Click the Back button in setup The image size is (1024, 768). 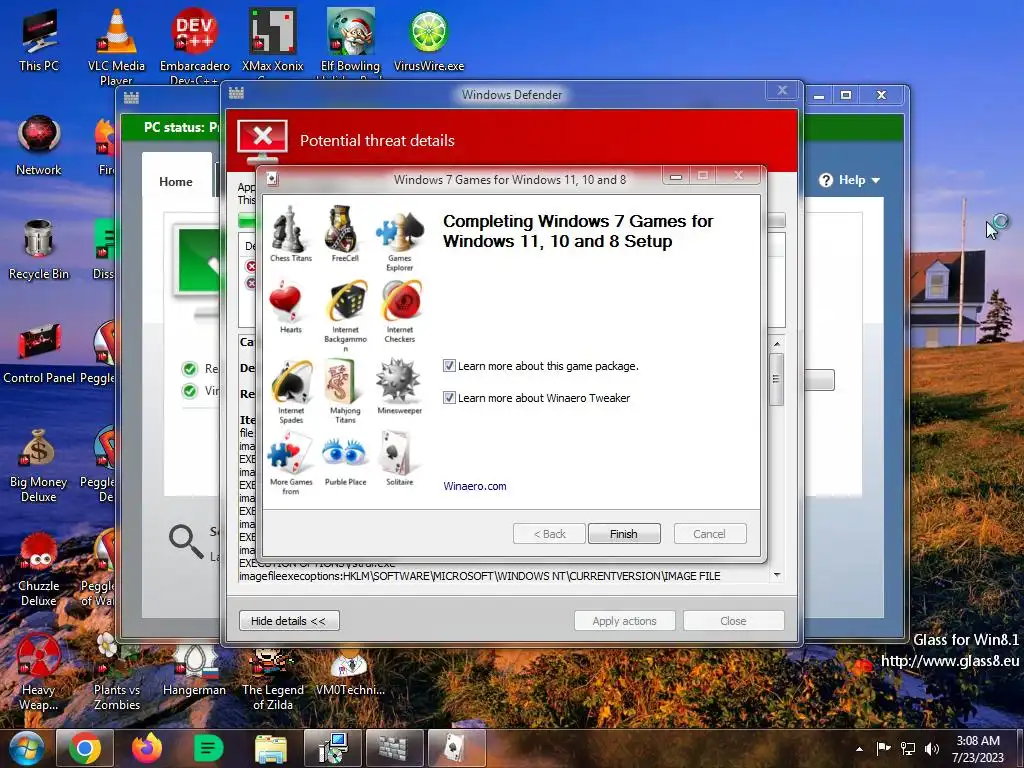pyautogui.click(x=550, y=534)
